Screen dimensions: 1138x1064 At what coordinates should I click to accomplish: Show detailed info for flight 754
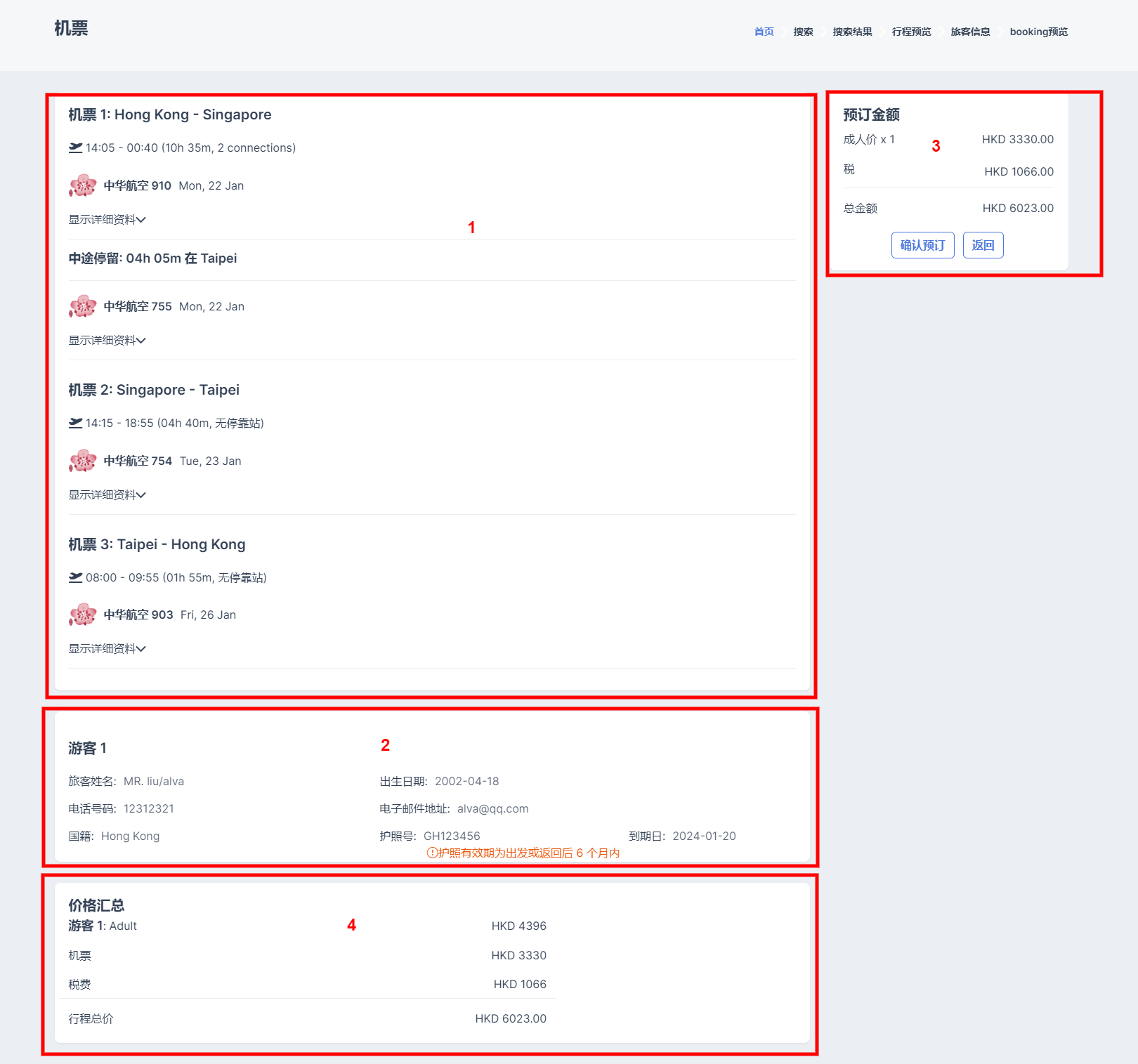coord(107,495)
